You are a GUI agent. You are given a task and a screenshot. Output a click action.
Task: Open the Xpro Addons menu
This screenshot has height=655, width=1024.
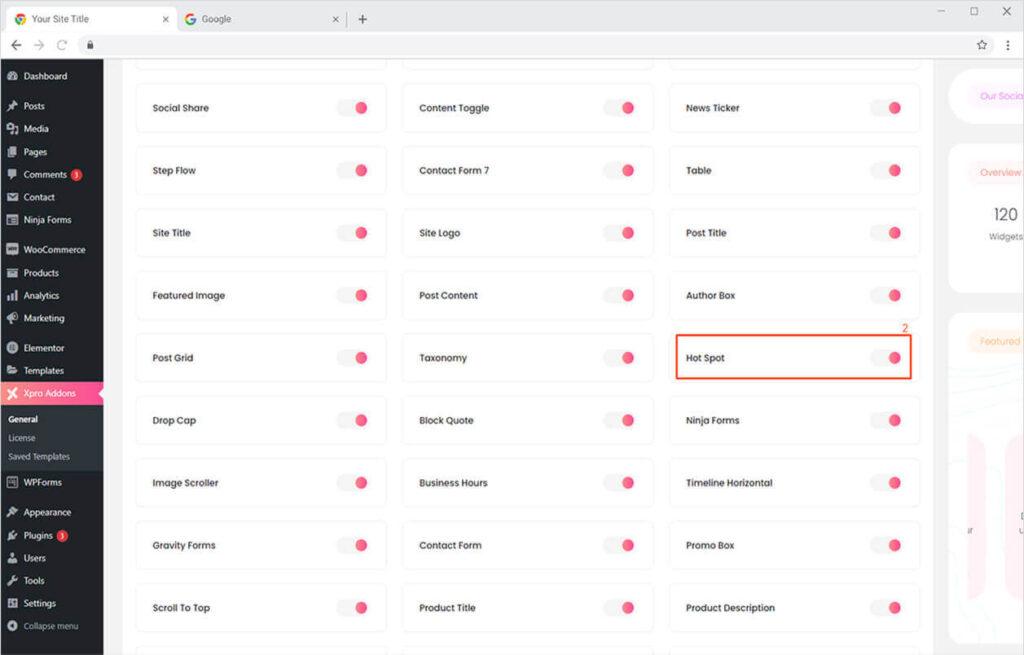point(49,393)
